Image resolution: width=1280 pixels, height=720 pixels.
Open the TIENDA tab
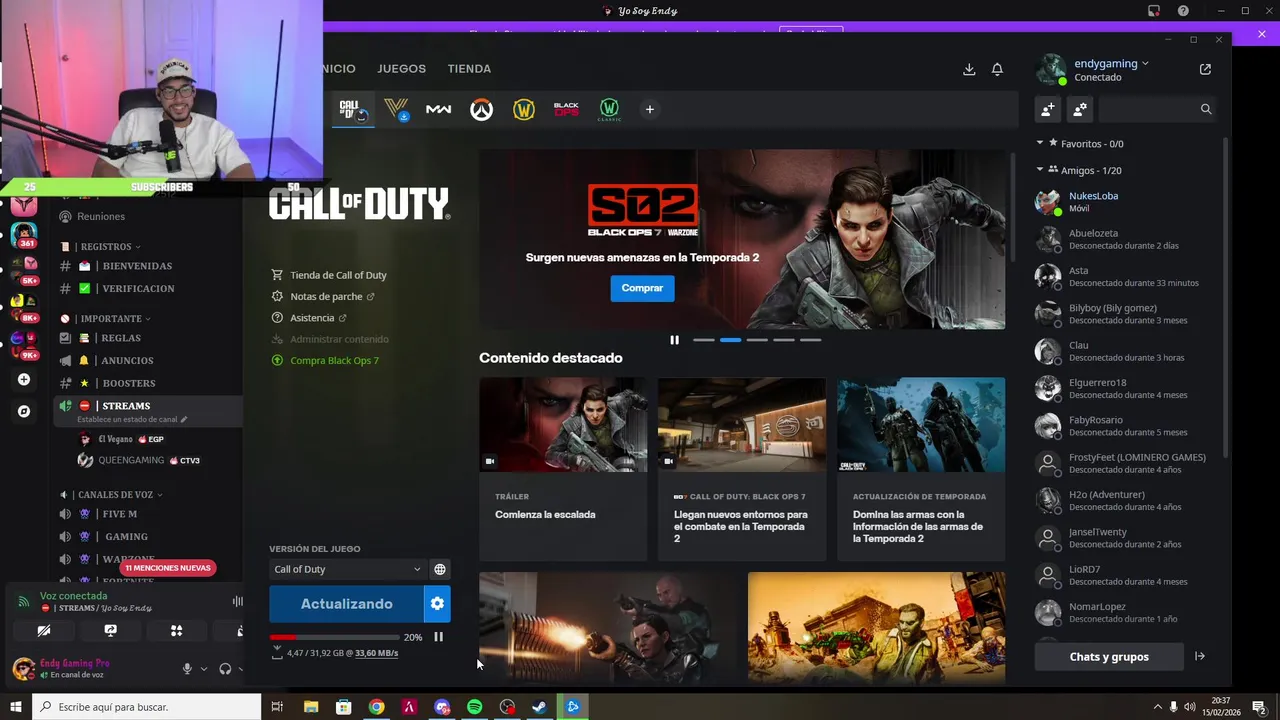point(469,69)
